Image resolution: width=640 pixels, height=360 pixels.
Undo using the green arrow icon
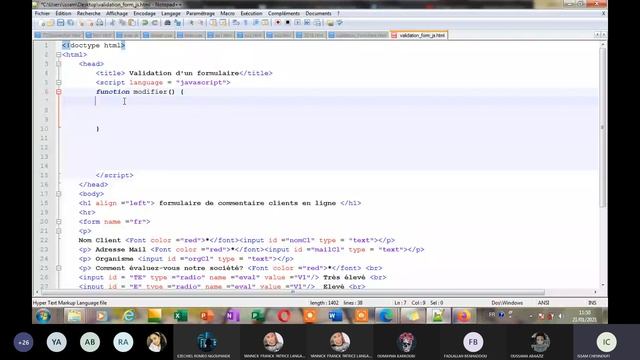[145, 23]
